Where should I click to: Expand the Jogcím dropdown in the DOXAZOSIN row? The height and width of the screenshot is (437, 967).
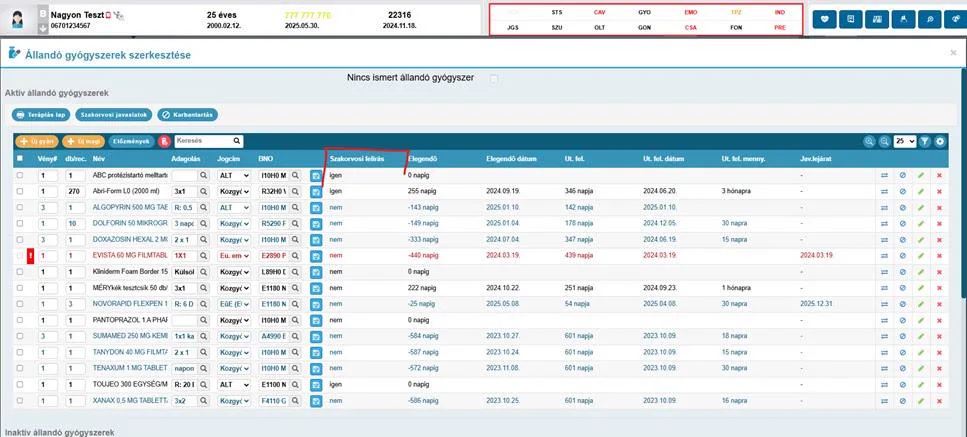pos(234,240)
